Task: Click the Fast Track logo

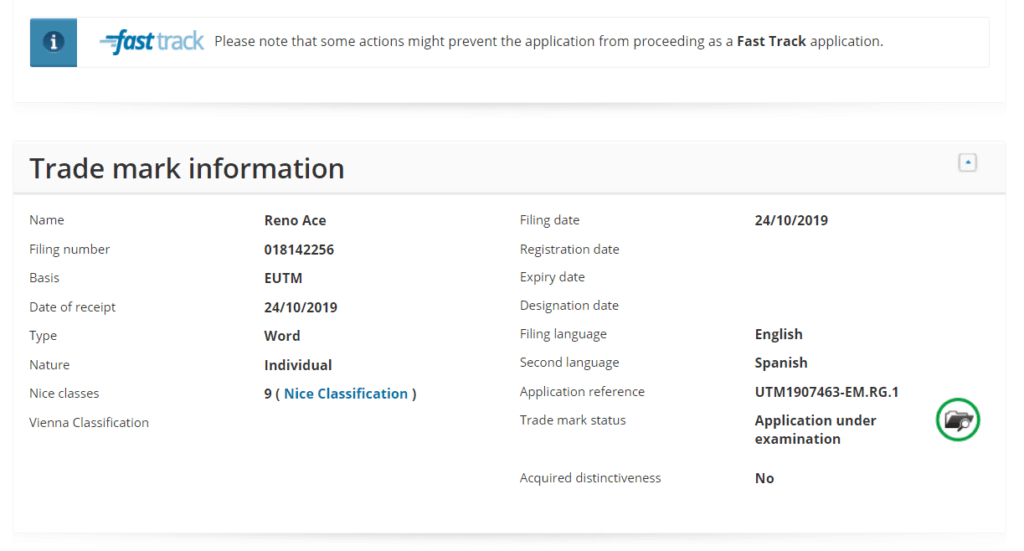Action: (152, 42)
